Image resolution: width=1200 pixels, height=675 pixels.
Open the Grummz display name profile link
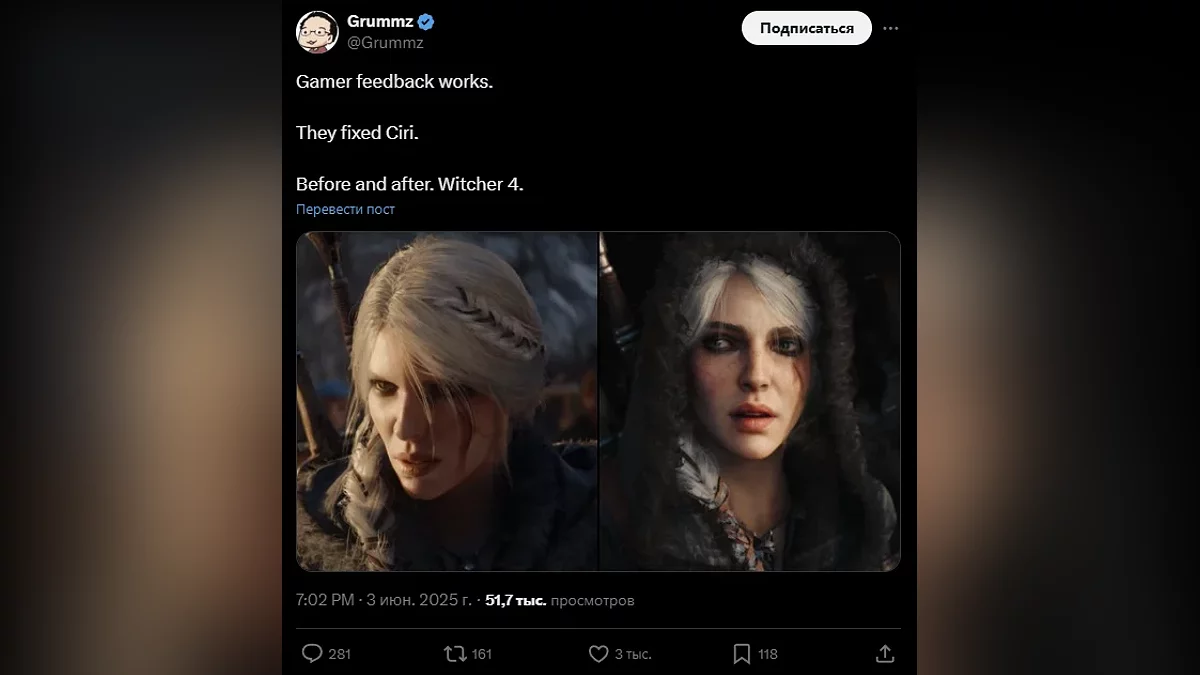coord(379,21)
